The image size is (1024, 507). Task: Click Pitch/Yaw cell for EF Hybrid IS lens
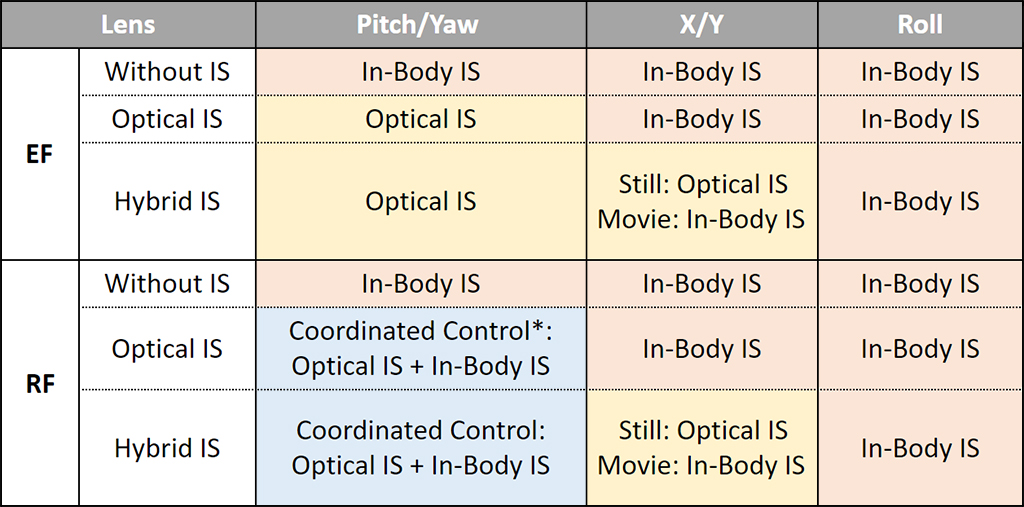[420, 201]
